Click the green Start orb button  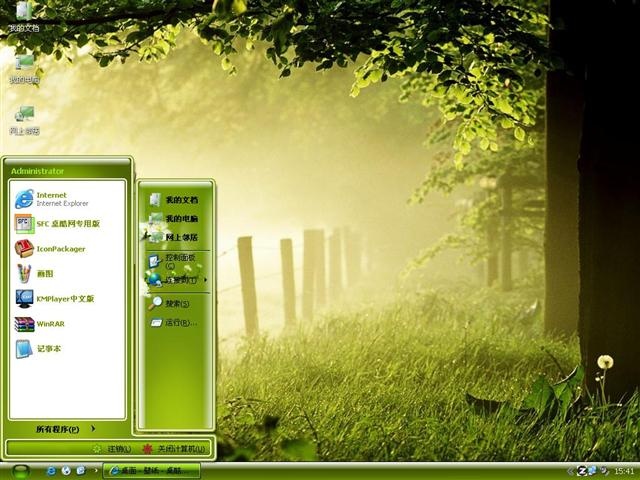coord(21,471)
